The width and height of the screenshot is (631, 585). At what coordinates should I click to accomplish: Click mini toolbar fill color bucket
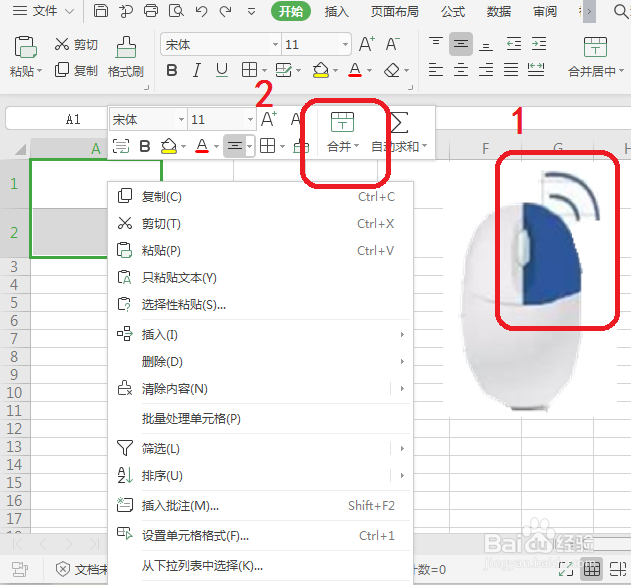coord(169,146)
